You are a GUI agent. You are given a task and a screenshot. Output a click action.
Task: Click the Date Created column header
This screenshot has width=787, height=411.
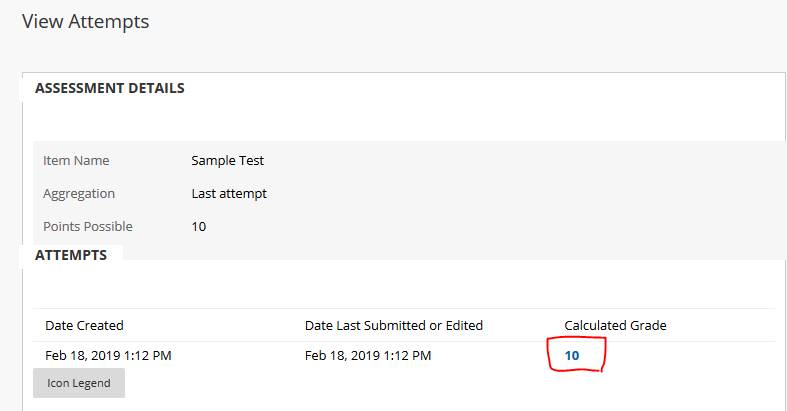point(84,325)
